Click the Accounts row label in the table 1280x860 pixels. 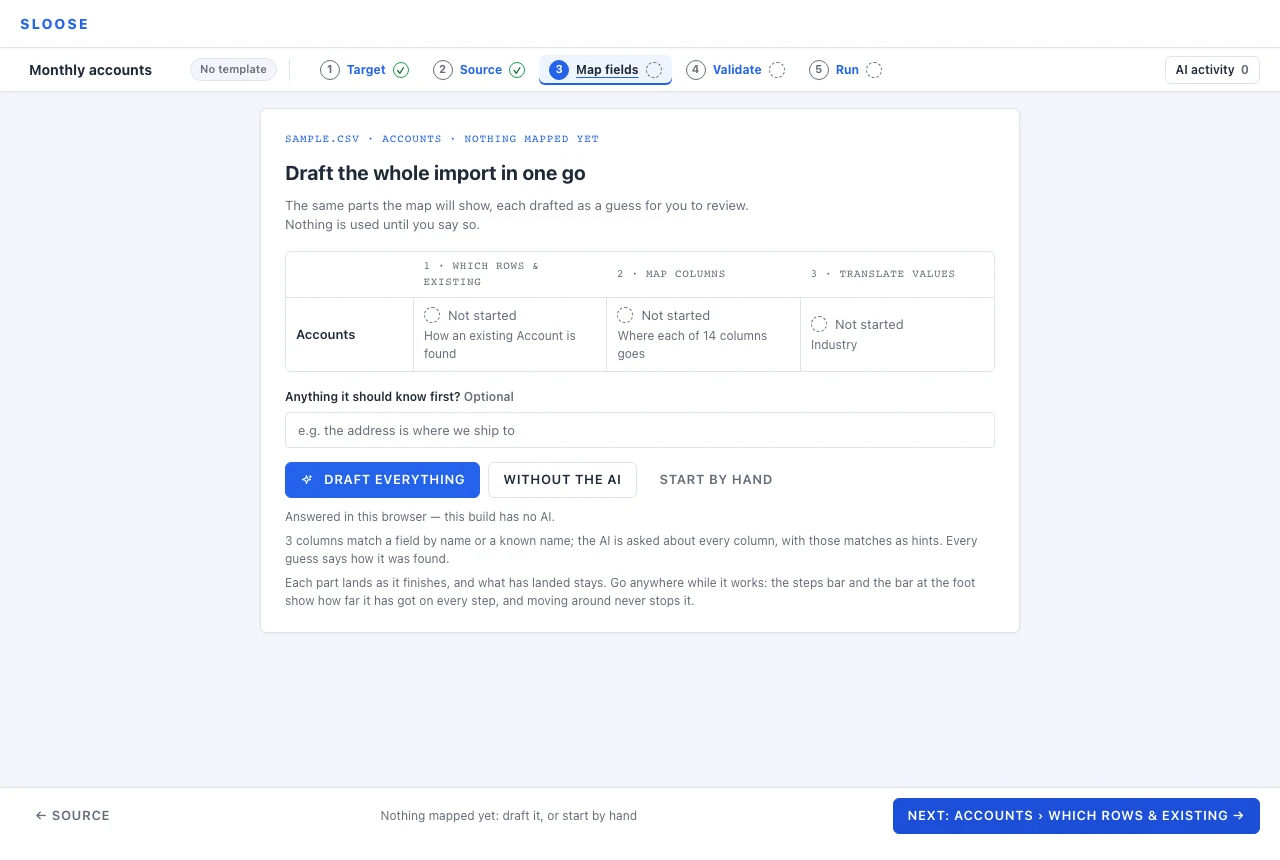tap(326, 335)
